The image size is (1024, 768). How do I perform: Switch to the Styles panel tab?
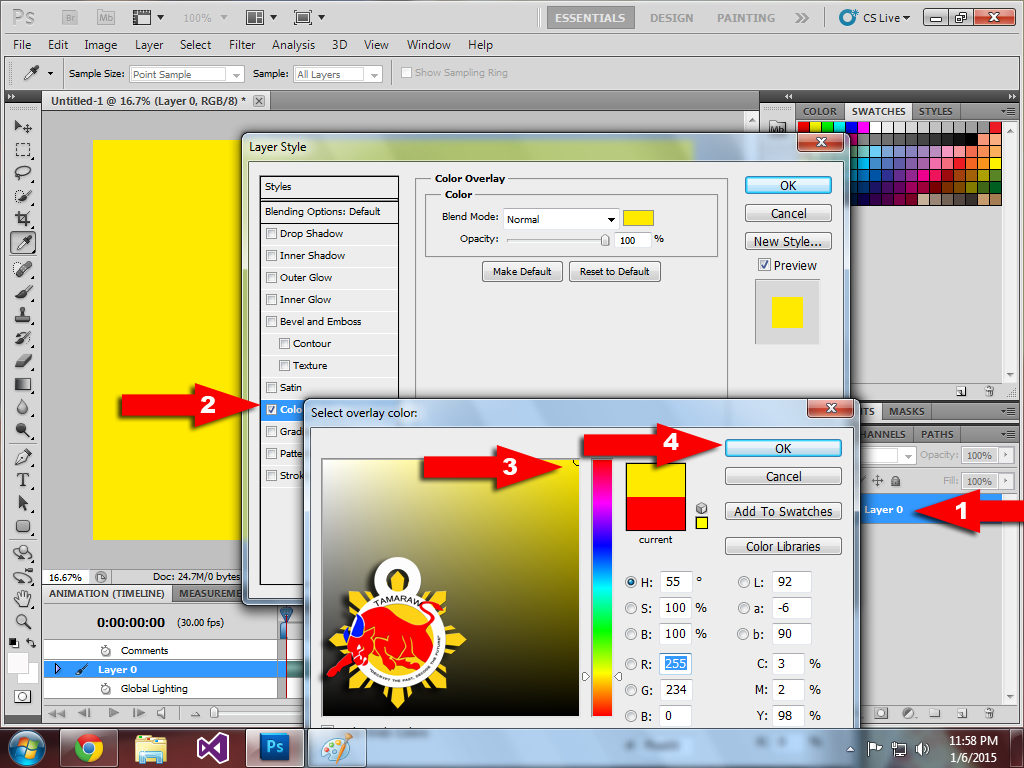[935, 111]
